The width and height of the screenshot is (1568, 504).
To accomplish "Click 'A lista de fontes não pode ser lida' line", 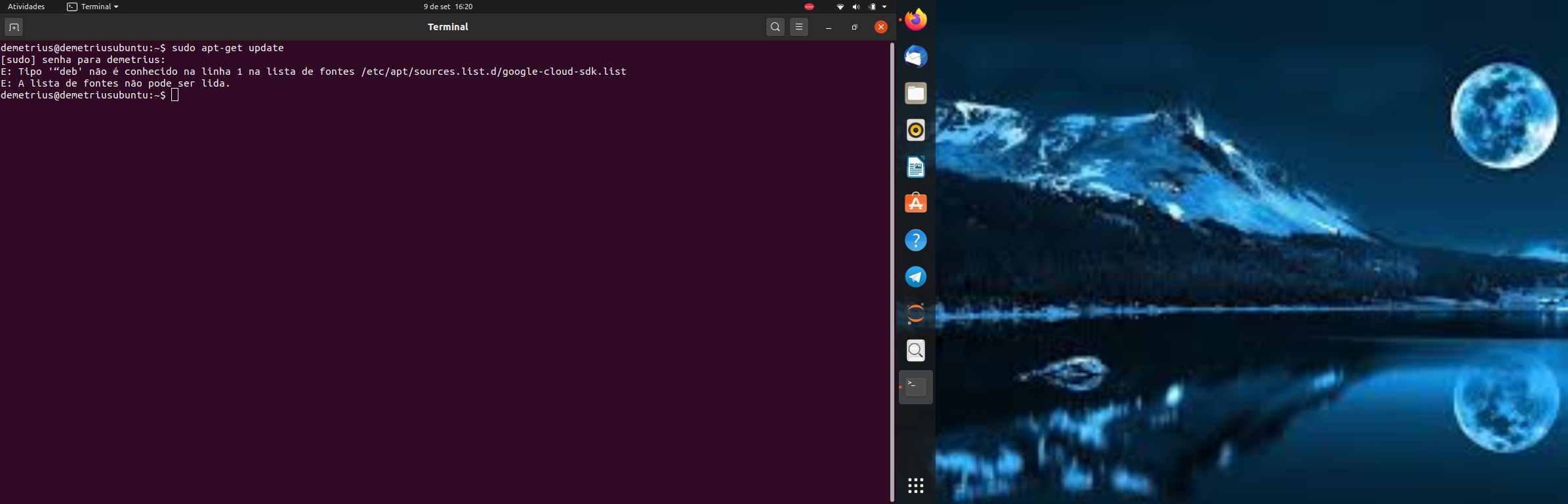I will pos(115,83).
